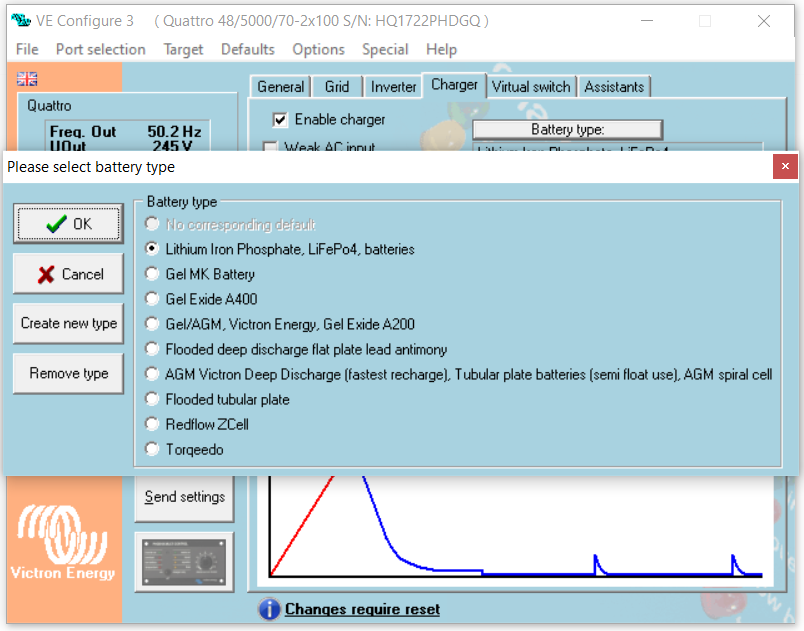
Task: Click the VE Configure app icon in title bar
Action: coord(21,21)
